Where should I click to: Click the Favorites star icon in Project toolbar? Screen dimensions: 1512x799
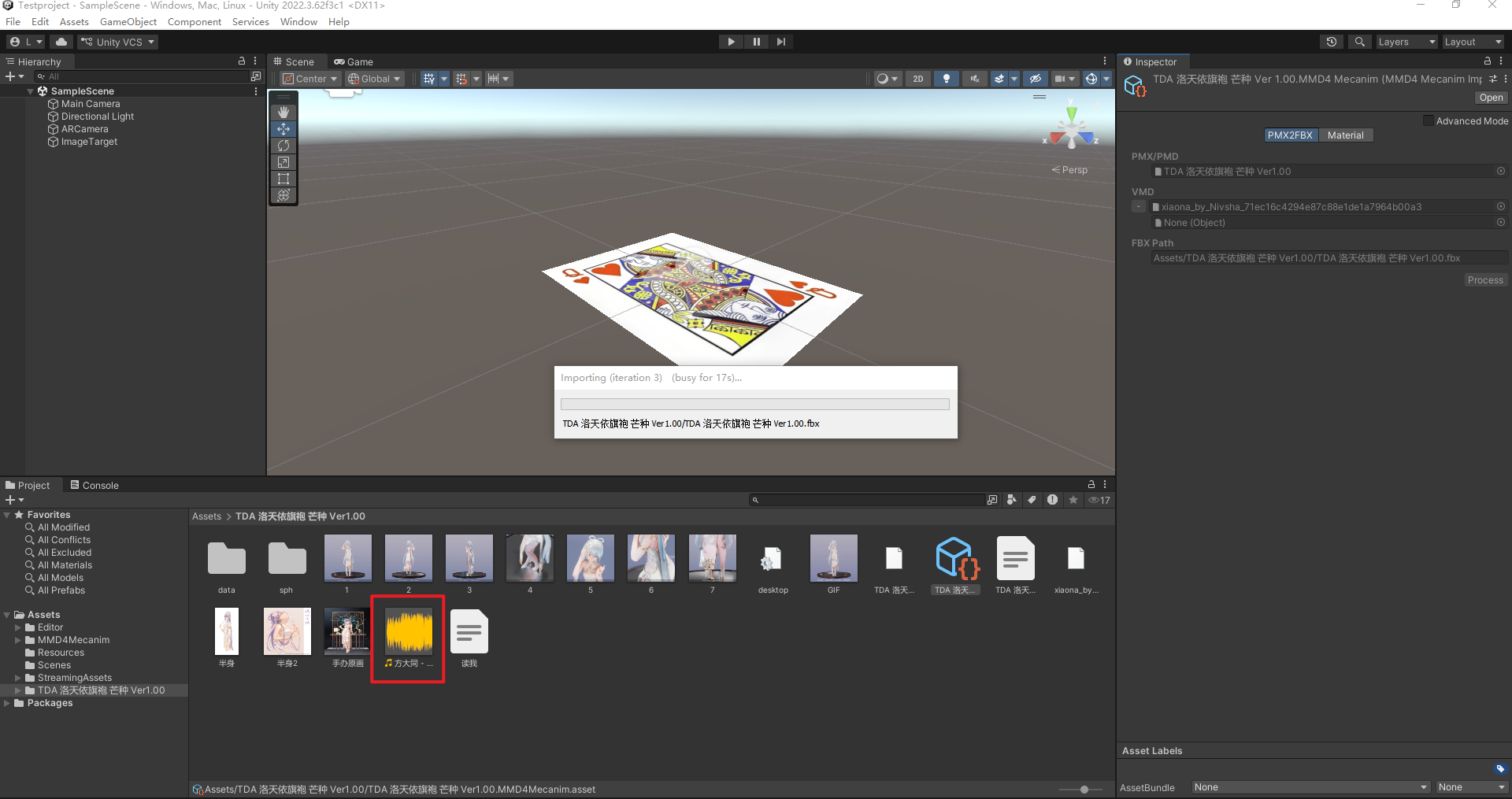coord(1073,500)
